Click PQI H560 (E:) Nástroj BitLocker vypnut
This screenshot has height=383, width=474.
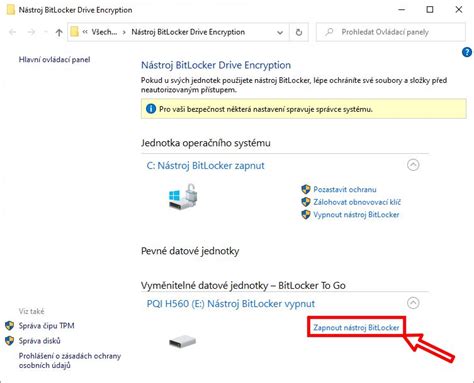click(231, 304)
